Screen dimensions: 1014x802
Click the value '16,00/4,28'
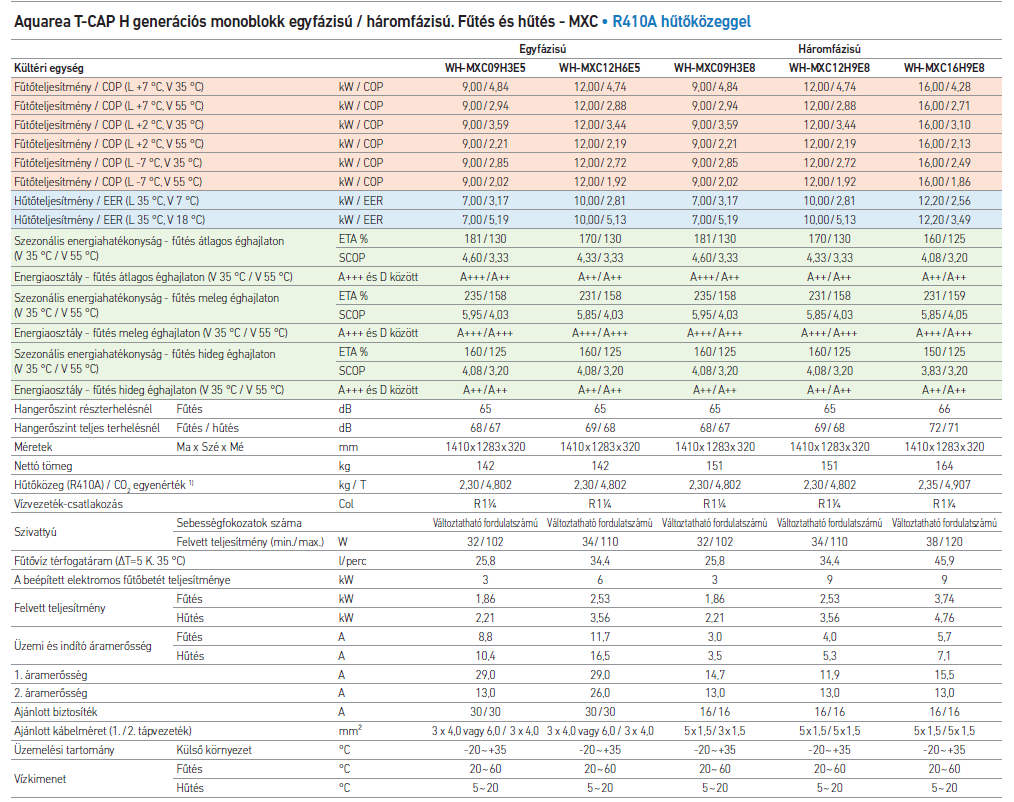point(944,87)
